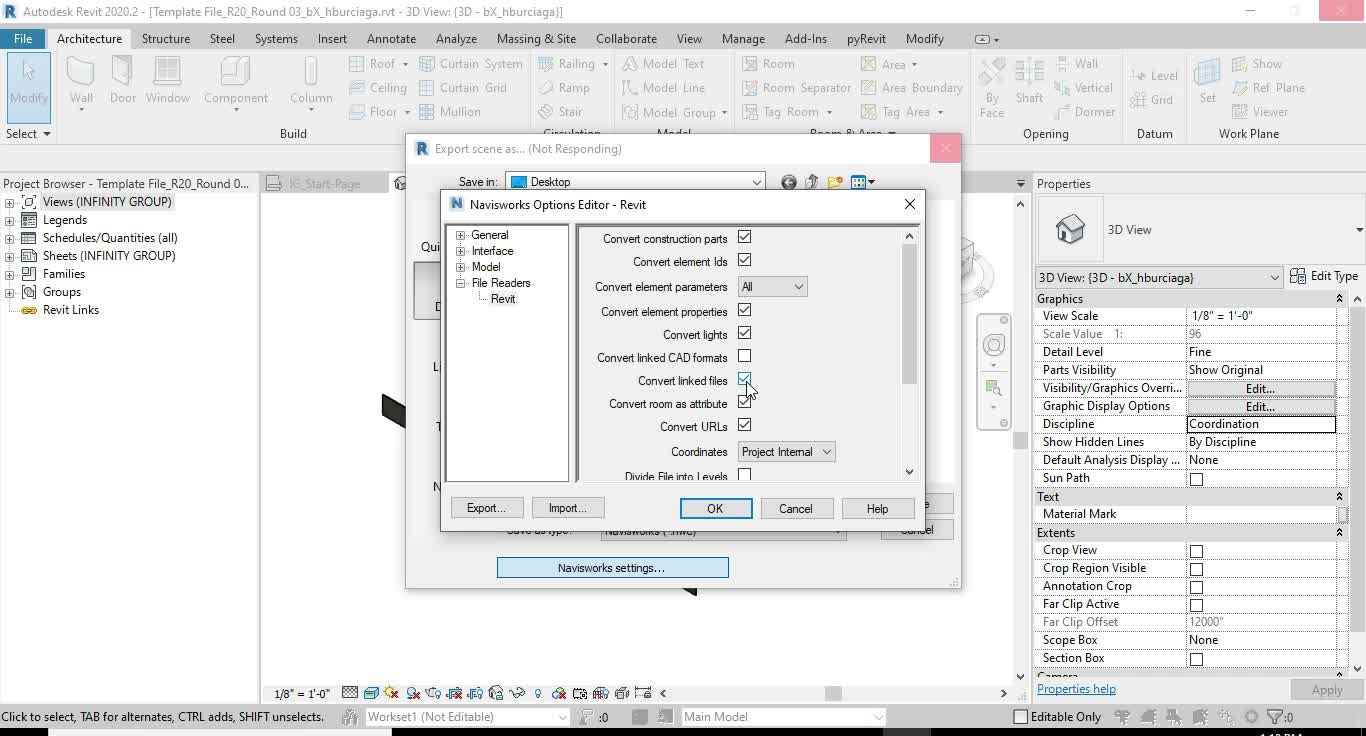Select the Ceiling tool

(x=378, y=88)
